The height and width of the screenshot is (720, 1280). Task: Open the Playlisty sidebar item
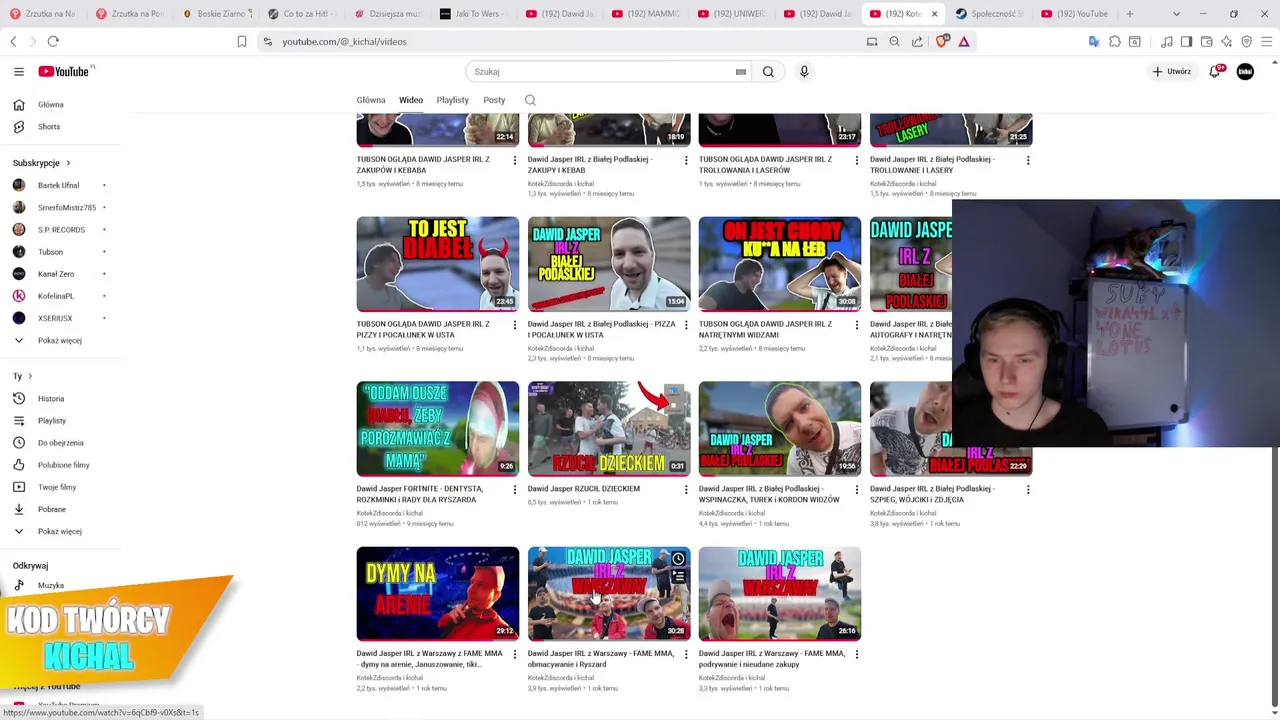[x=52, y=421]
